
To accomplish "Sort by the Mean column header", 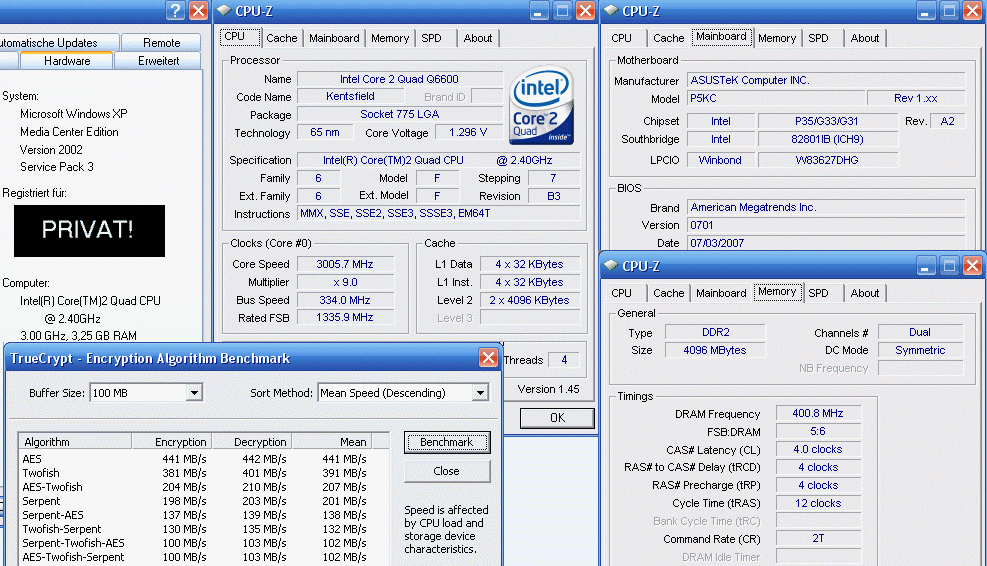I will [332, 441].
